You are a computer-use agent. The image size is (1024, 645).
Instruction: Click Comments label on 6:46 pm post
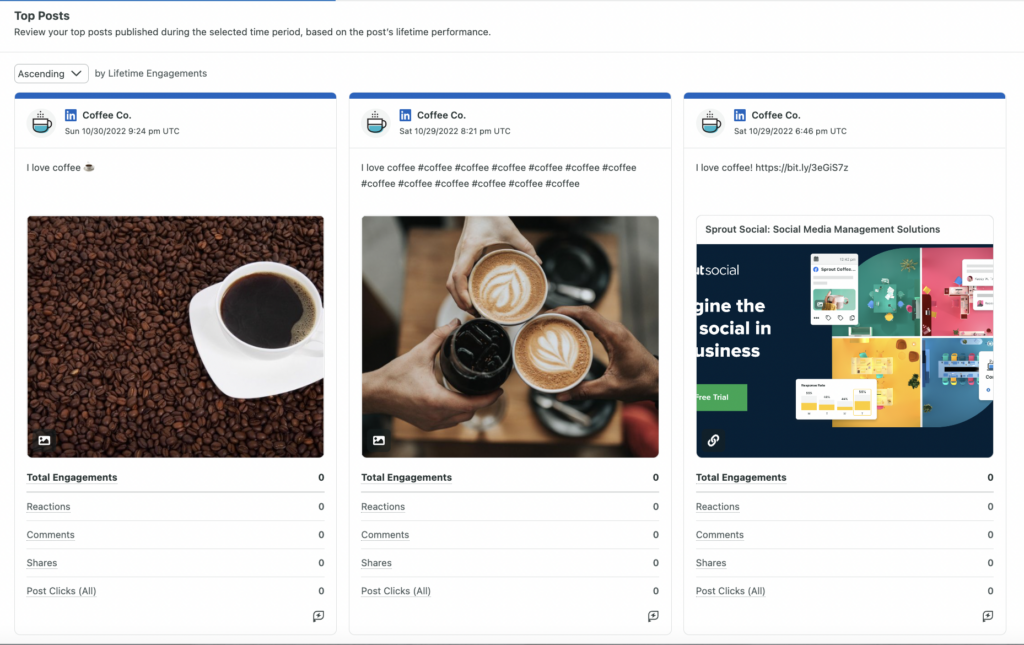coord(719,535)
